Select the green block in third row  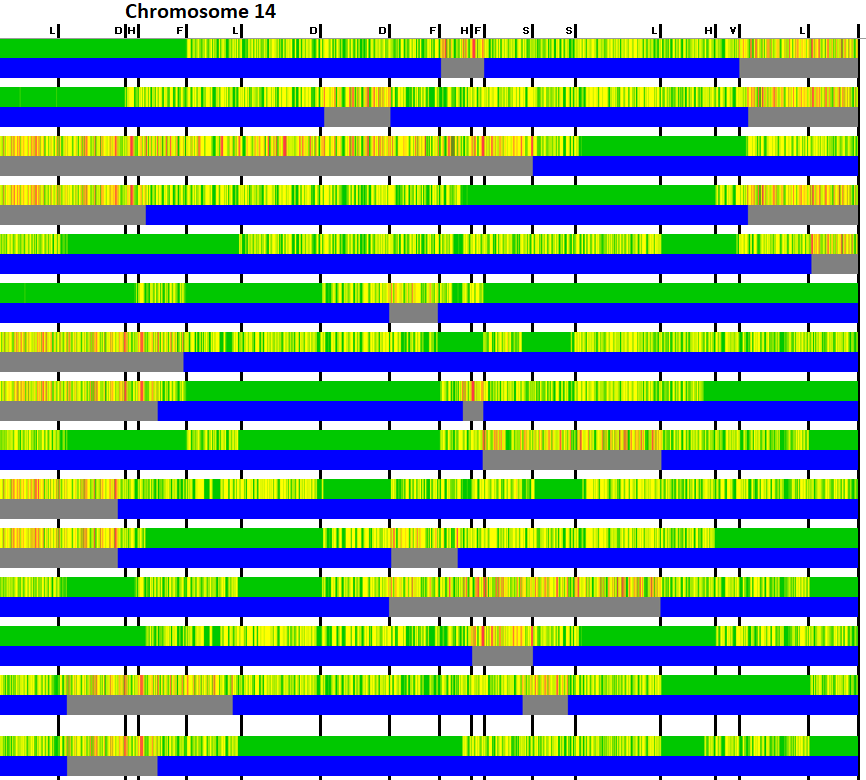[x=662, y=146]
